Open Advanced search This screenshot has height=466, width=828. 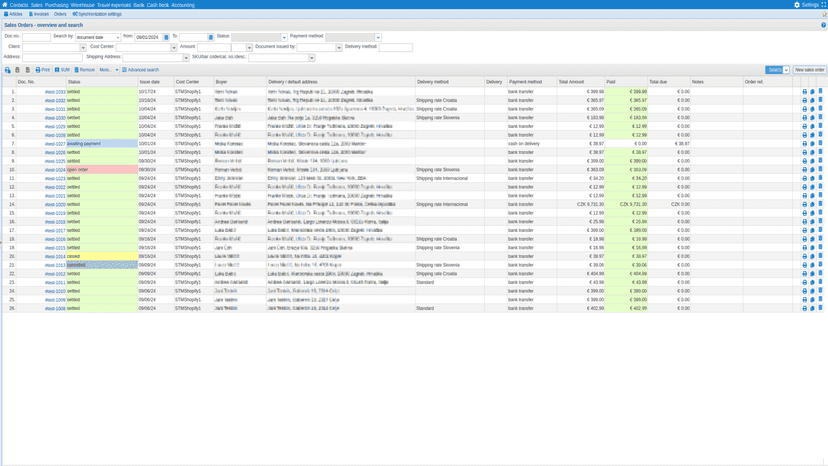(140, 70)
